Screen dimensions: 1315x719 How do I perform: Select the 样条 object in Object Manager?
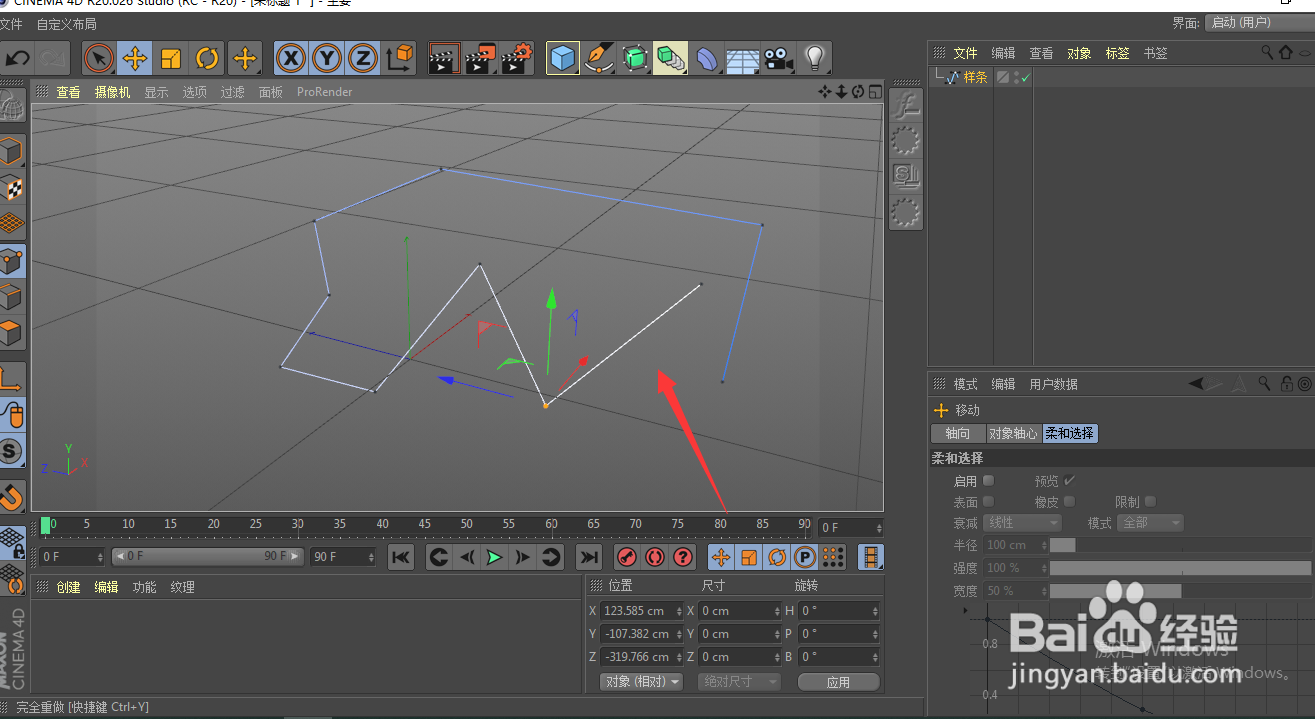(975, 77)
